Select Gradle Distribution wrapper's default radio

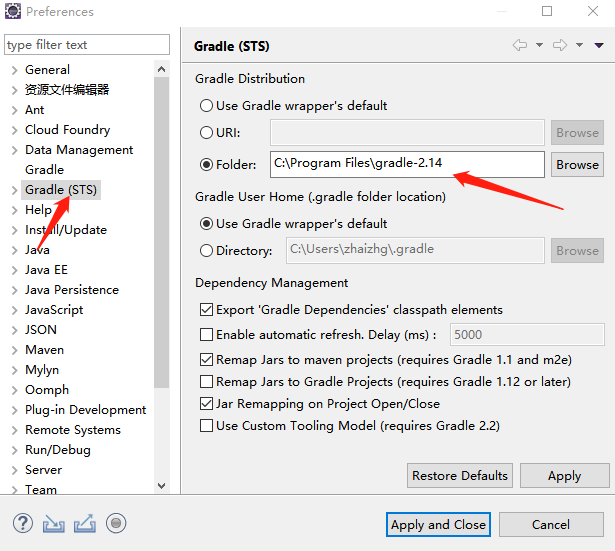coord(206,105)
